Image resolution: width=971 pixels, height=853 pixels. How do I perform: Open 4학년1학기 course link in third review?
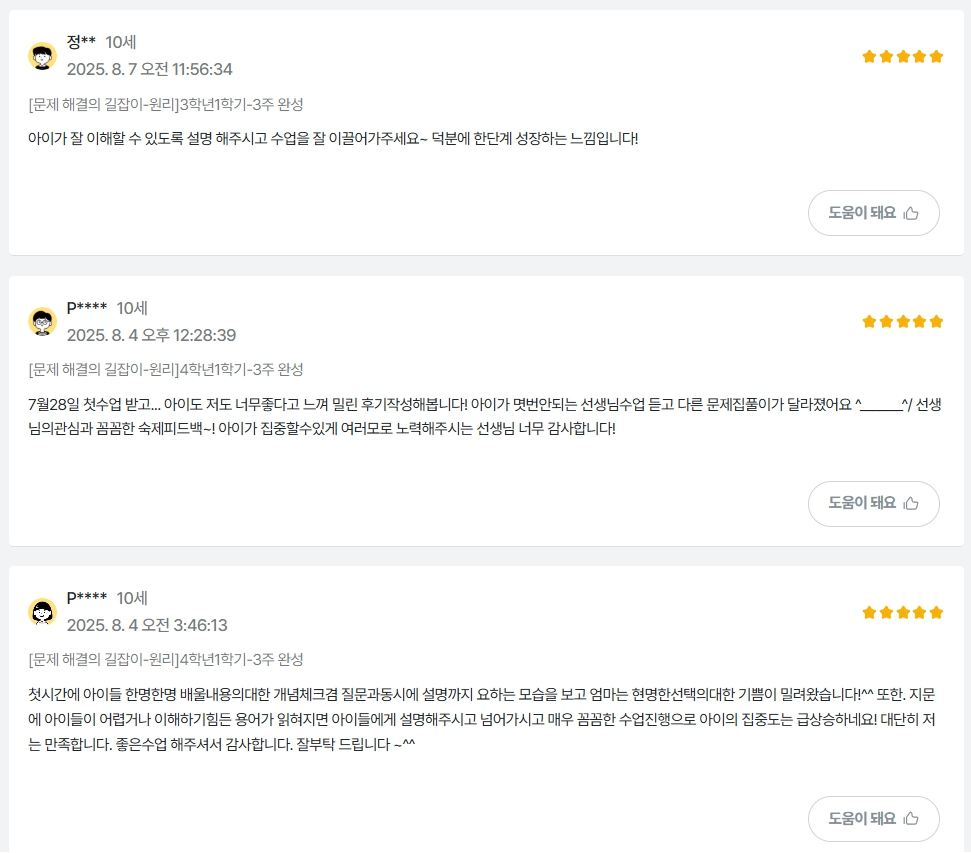[166, 659]
